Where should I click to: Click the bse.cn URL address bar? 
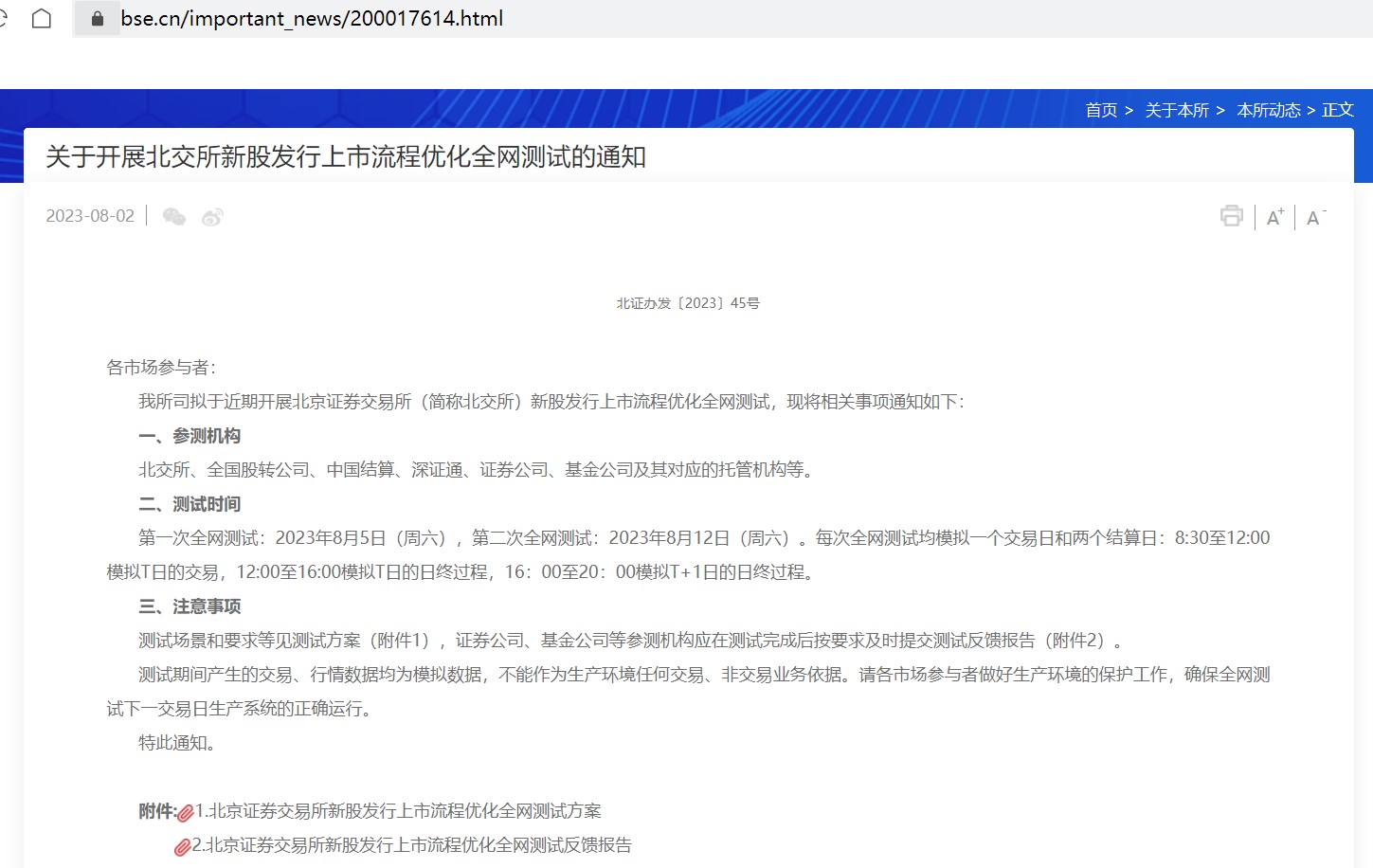click(x=312, y=19)
